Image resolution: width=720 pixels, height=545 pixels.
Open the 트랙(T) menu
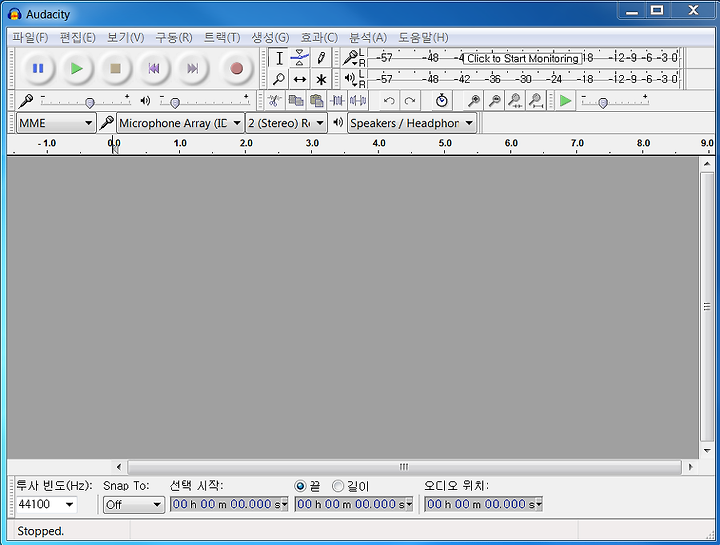[222, 38]
